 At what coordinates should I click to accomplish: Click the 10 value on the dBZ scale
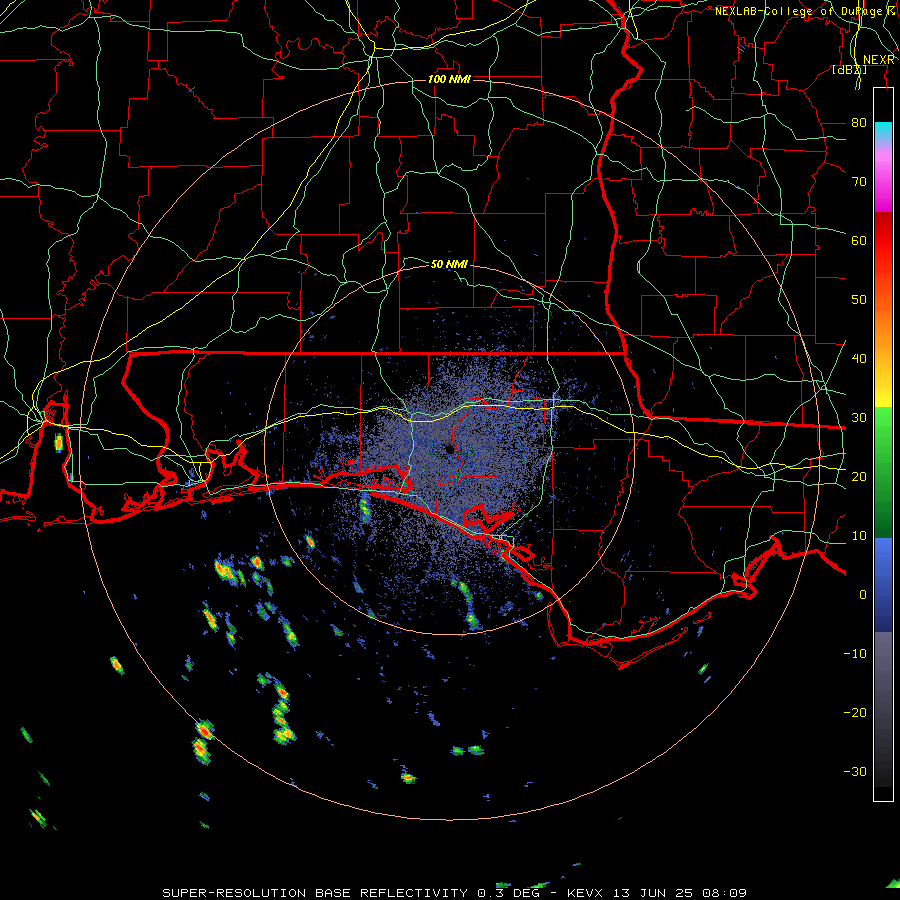859,536
